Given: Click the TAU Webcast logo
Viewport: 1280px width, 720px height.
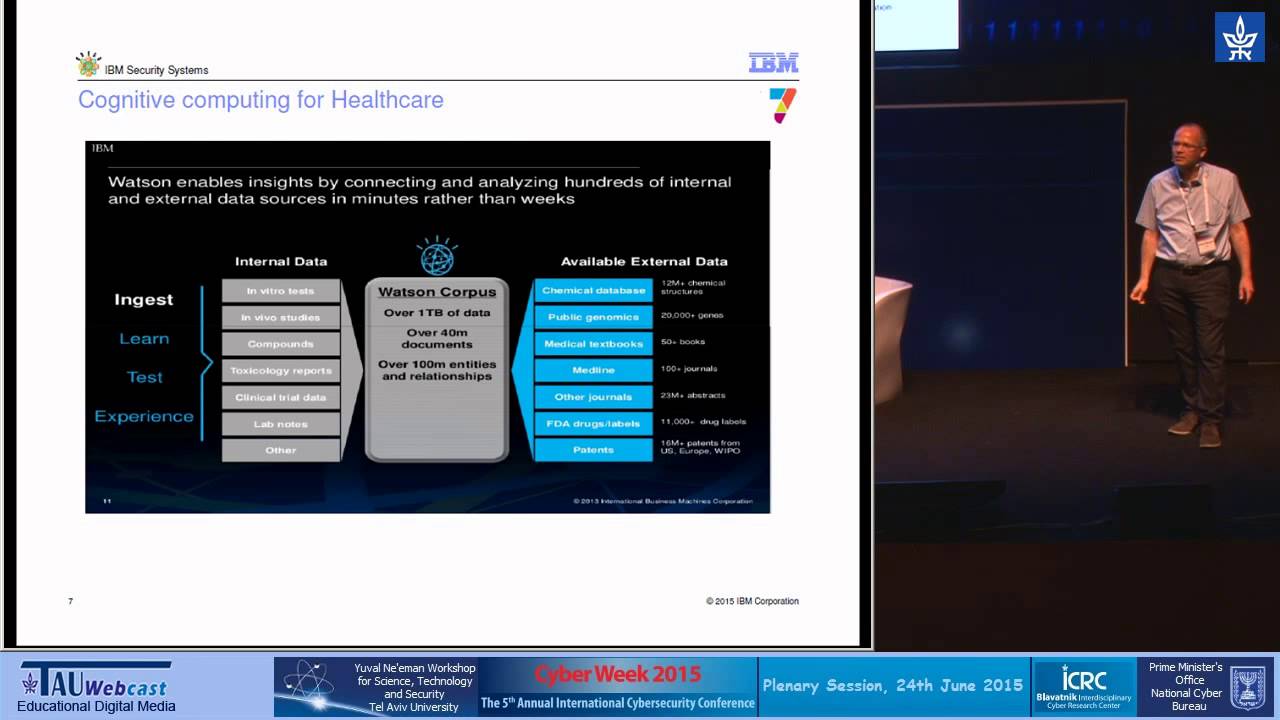Looking at the screenshot, I should 96,679.
